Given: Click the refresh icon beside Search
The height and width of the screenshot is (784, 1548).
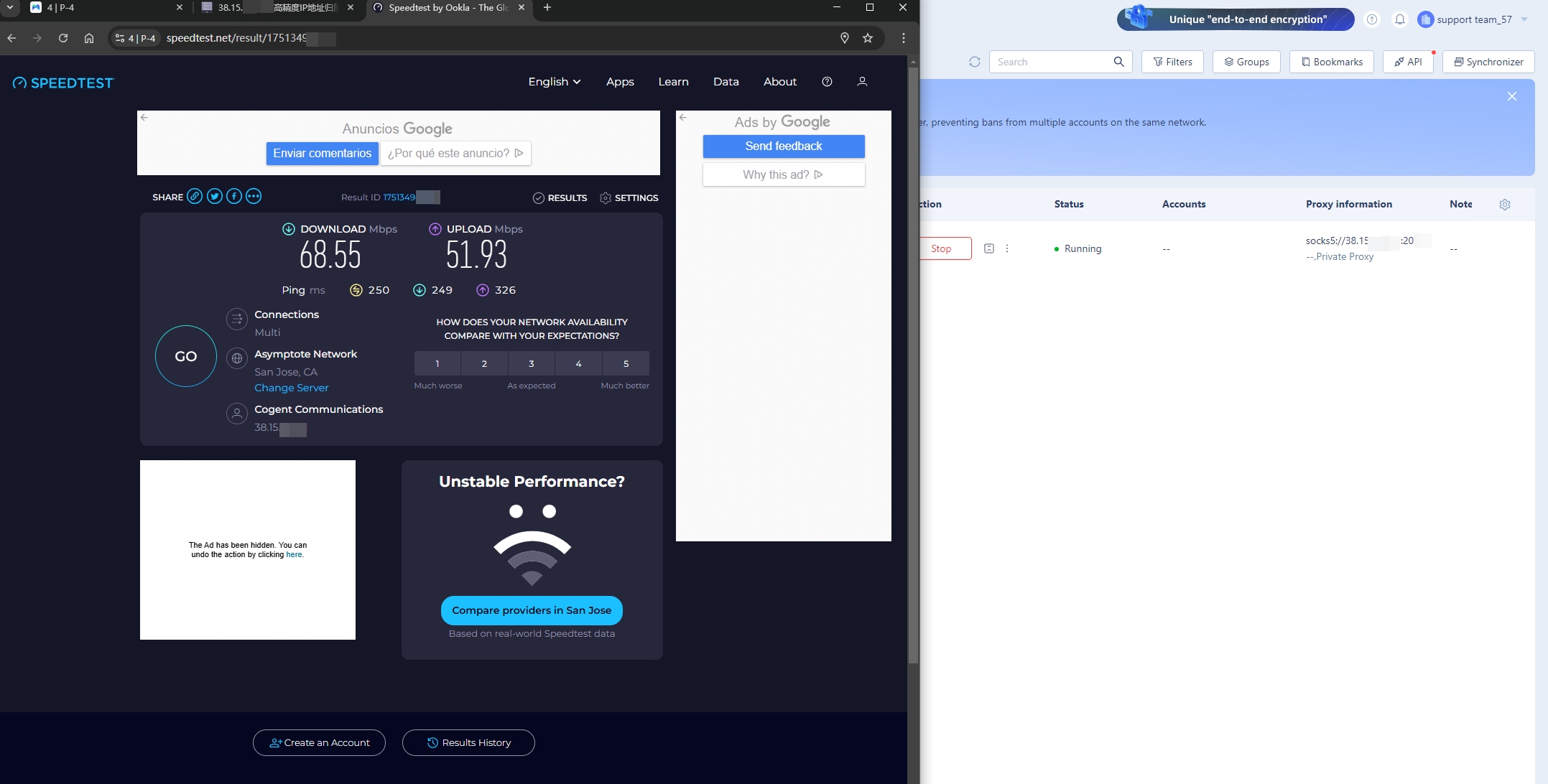Looking at the screenshot, I should point(974,62).
